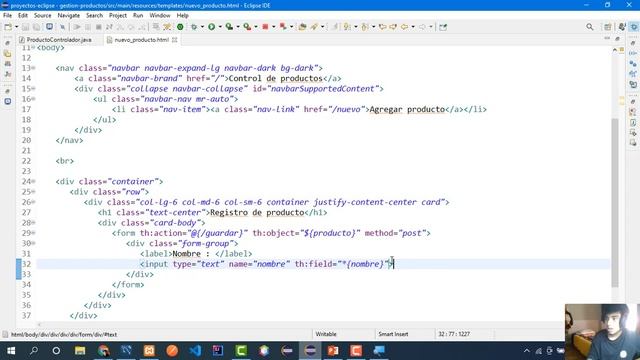The image size is (640, 360).
Task: Open Back history dropdown arrow
Action: pos(413,27)
